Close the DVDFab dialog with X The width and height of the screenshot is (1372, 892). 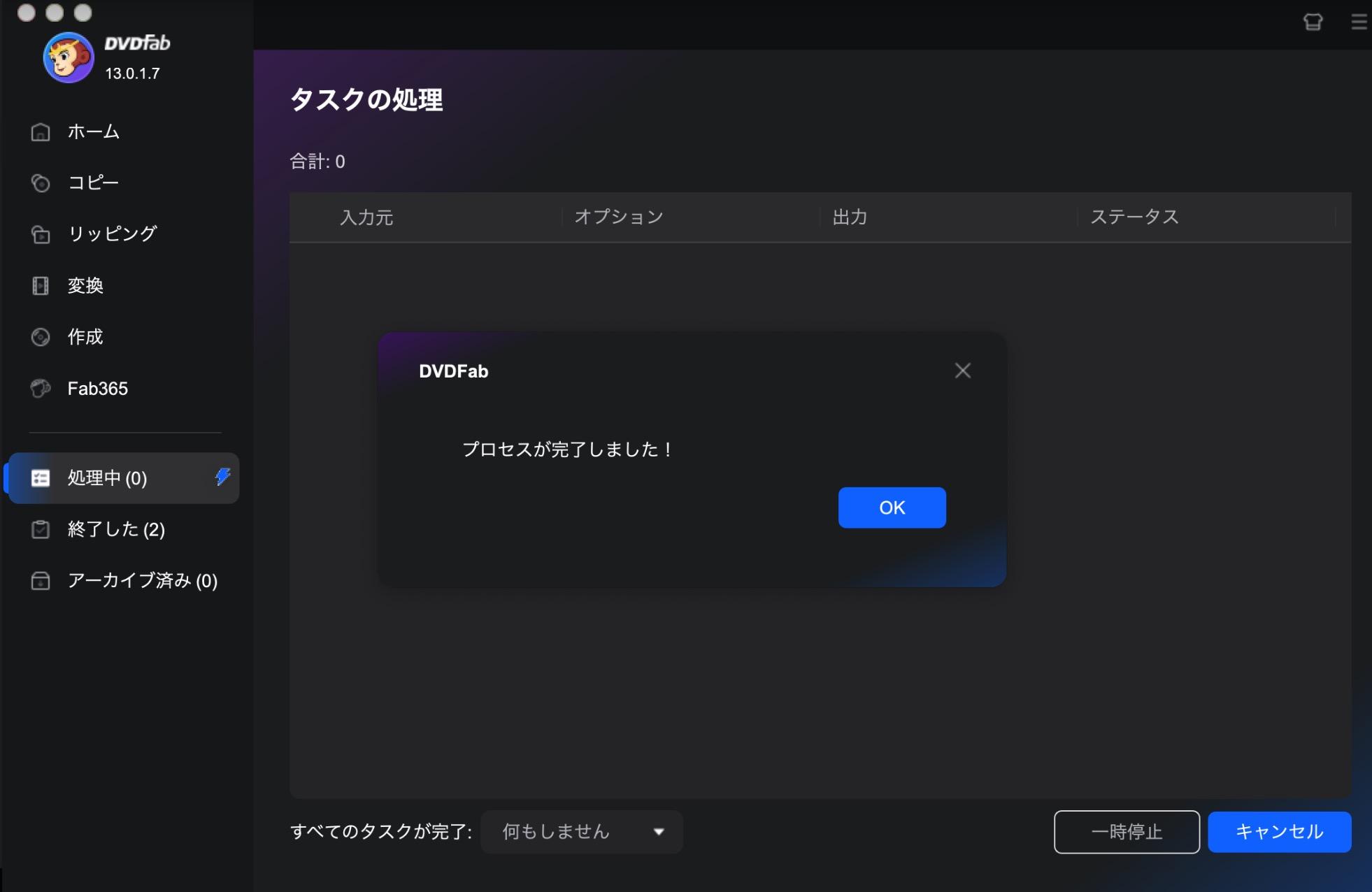pyautogui.click(x=963, y=371)
